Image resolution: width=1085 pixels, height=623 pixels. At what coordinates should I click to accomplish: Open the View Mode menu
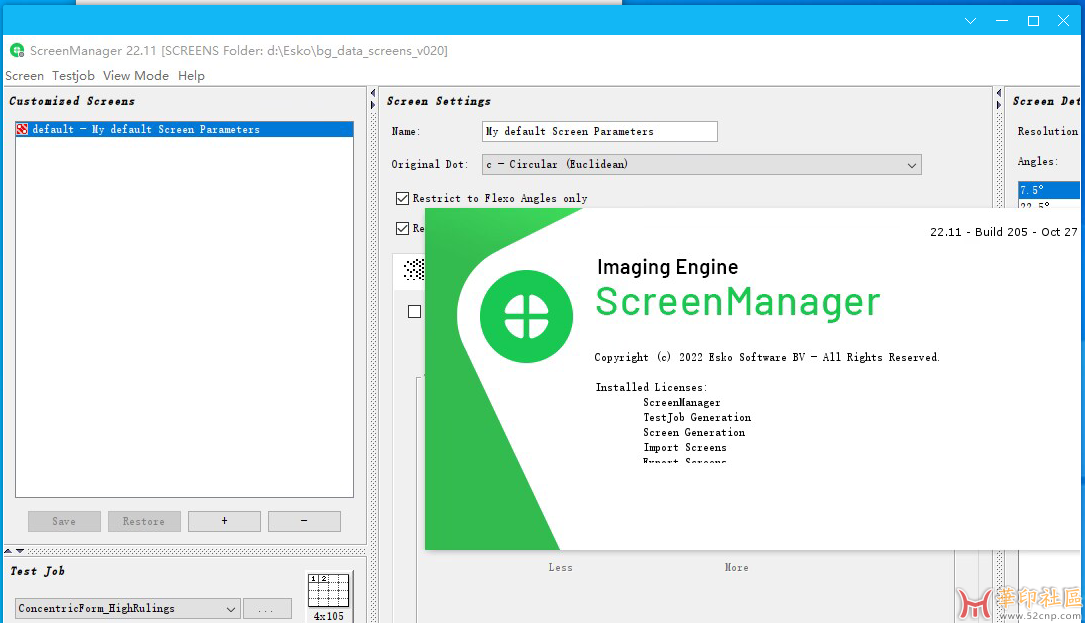point(136,75)
